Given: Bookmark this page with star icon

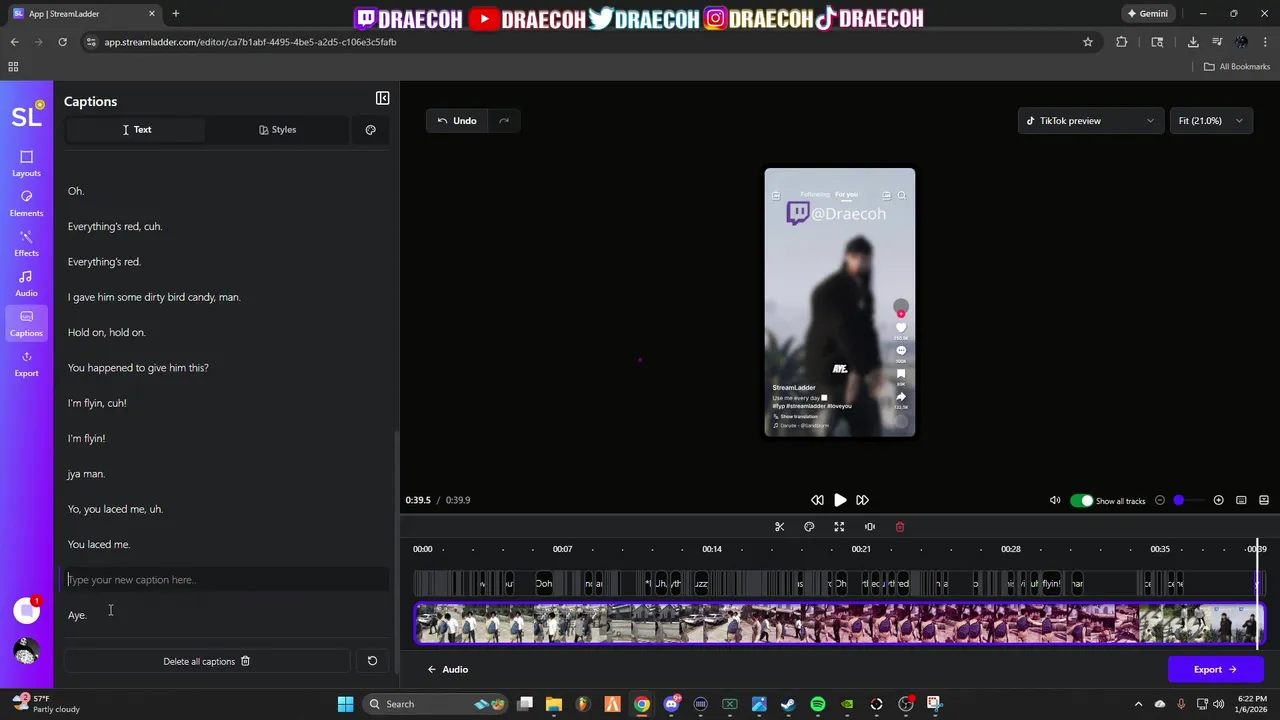Looking at the screenshot, I should [1088, 42].
